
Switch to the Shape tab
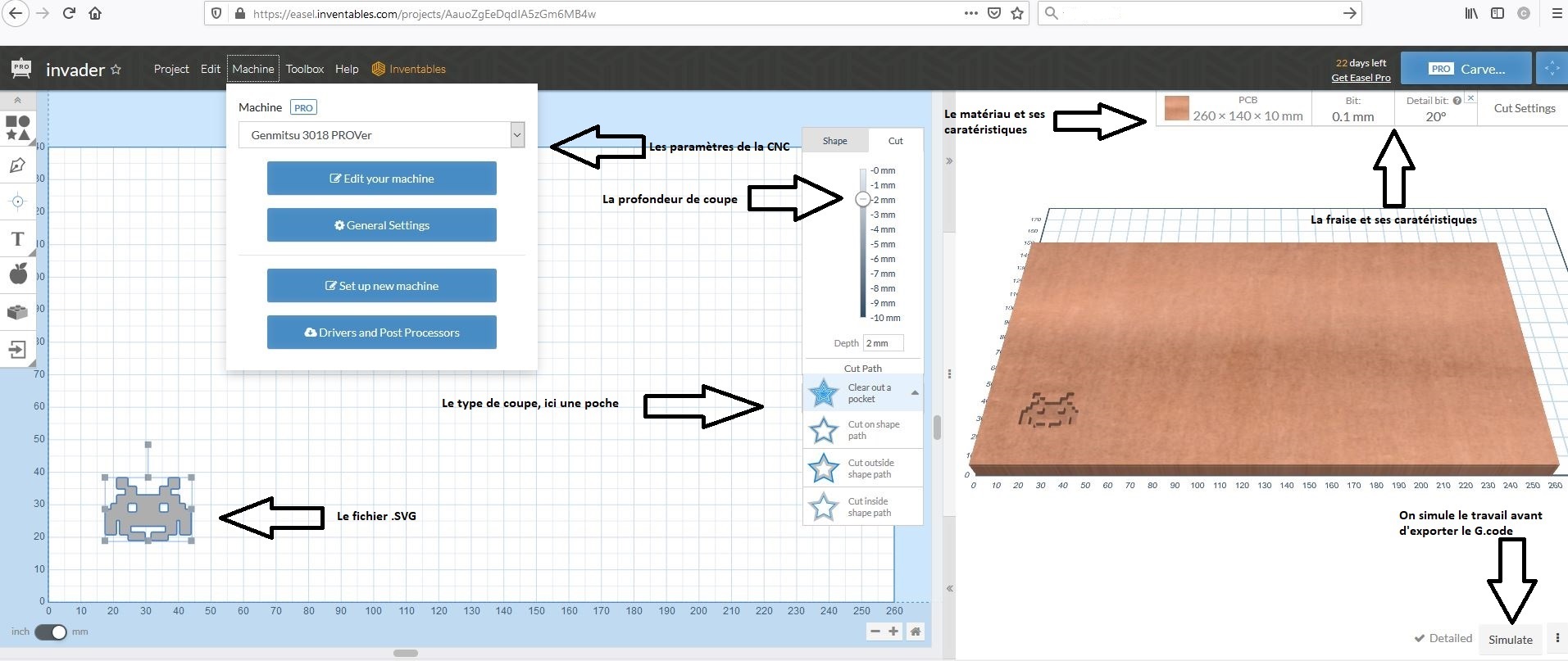[834, 141]
